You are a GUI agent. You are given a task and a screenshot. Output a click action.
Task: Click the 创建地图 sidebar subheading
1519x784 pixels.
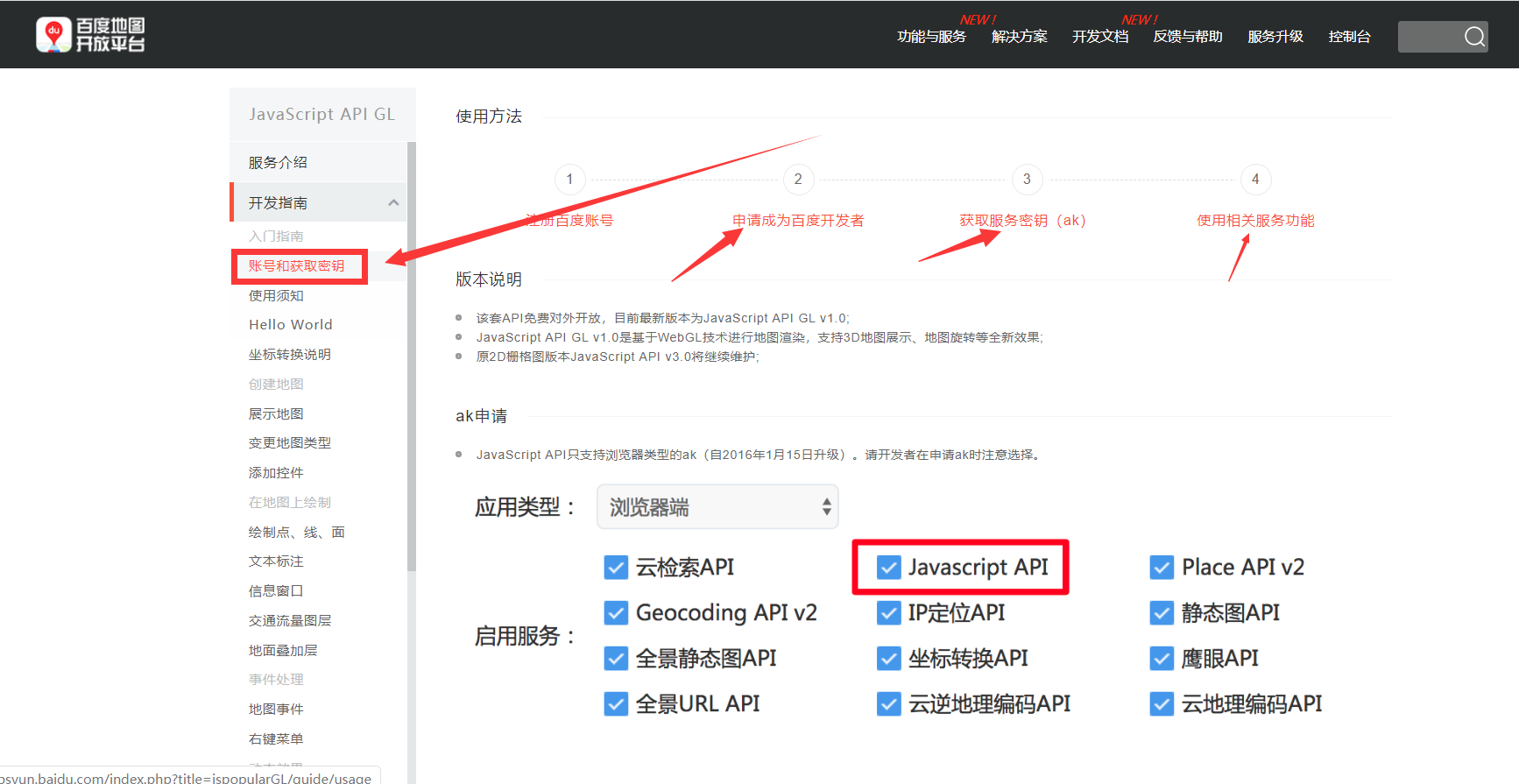276,385
